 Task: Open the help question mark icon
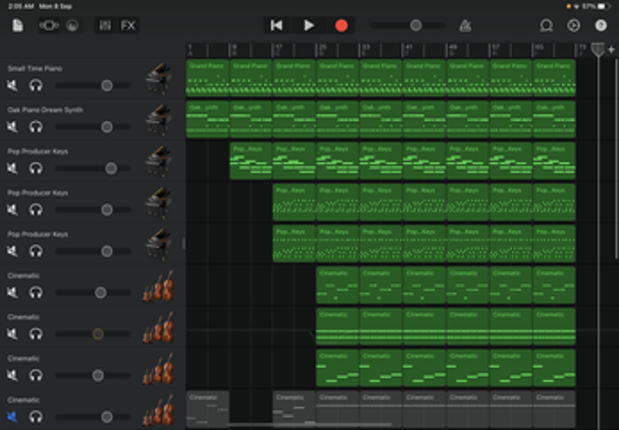[600, 25]
